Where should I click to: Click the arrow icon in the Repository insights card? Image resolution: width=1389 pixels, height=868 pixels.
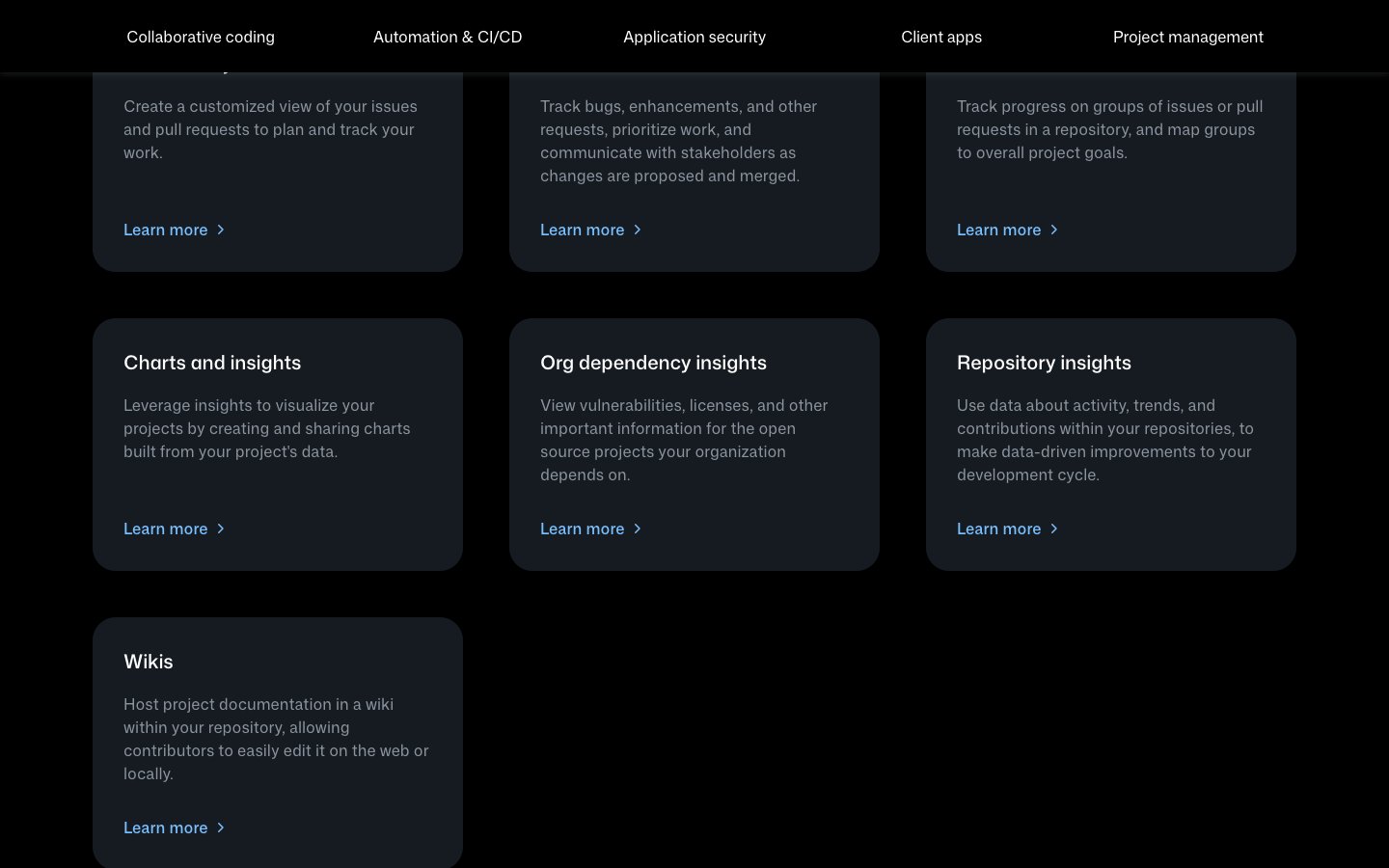pos(1053,529)
